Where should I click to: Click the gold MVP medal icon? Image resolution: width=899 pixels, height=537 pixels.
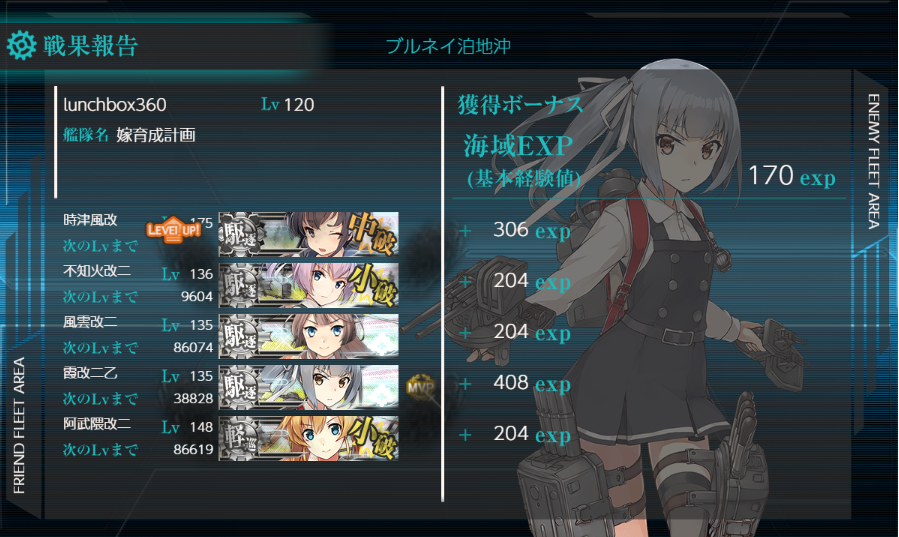(x=420, y=388)
